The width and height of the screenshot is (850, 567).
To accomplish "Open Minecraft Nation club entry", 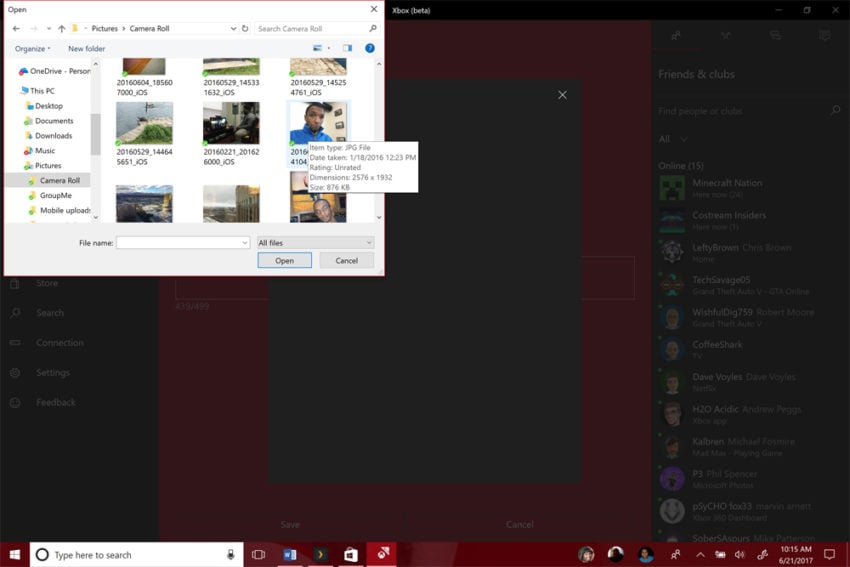I will tap(750, 188).
